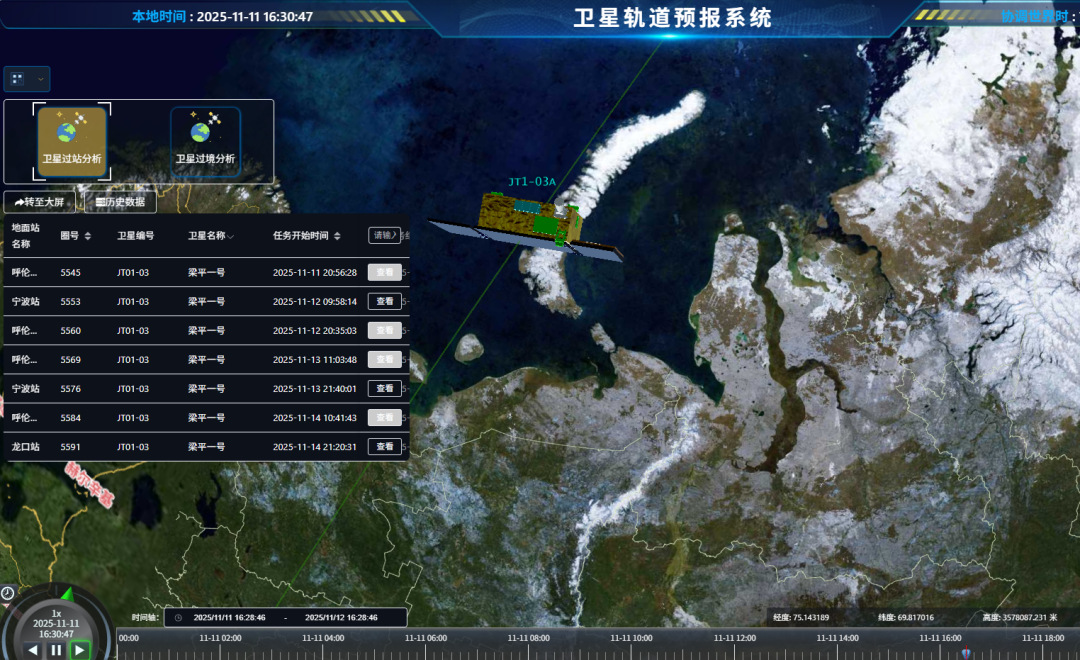Click 查看 for 龙口站 orbit 5591
The width and height of the screenshot is (1080, 660).
(x=385, y=447)
